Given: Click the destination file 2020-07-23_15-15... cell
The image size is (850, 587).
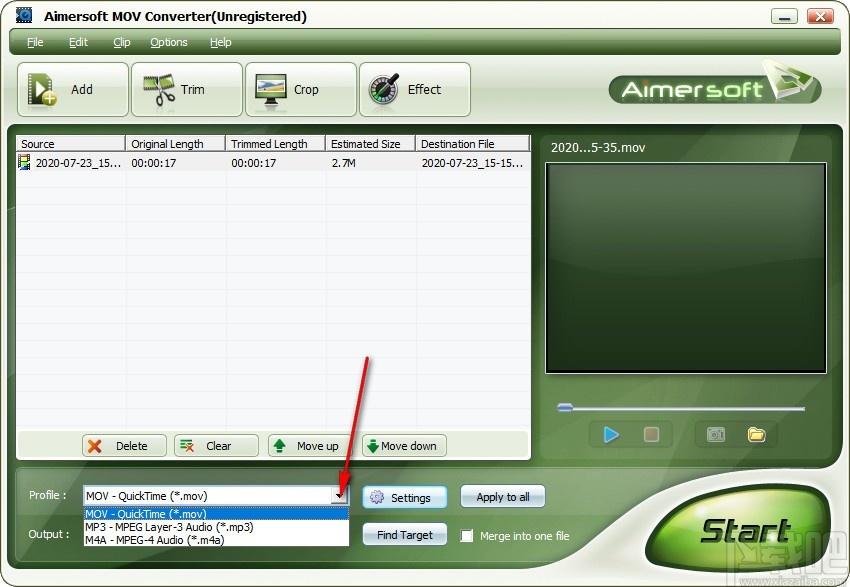Looking at the screenshot, I should [x=472, y=163].
